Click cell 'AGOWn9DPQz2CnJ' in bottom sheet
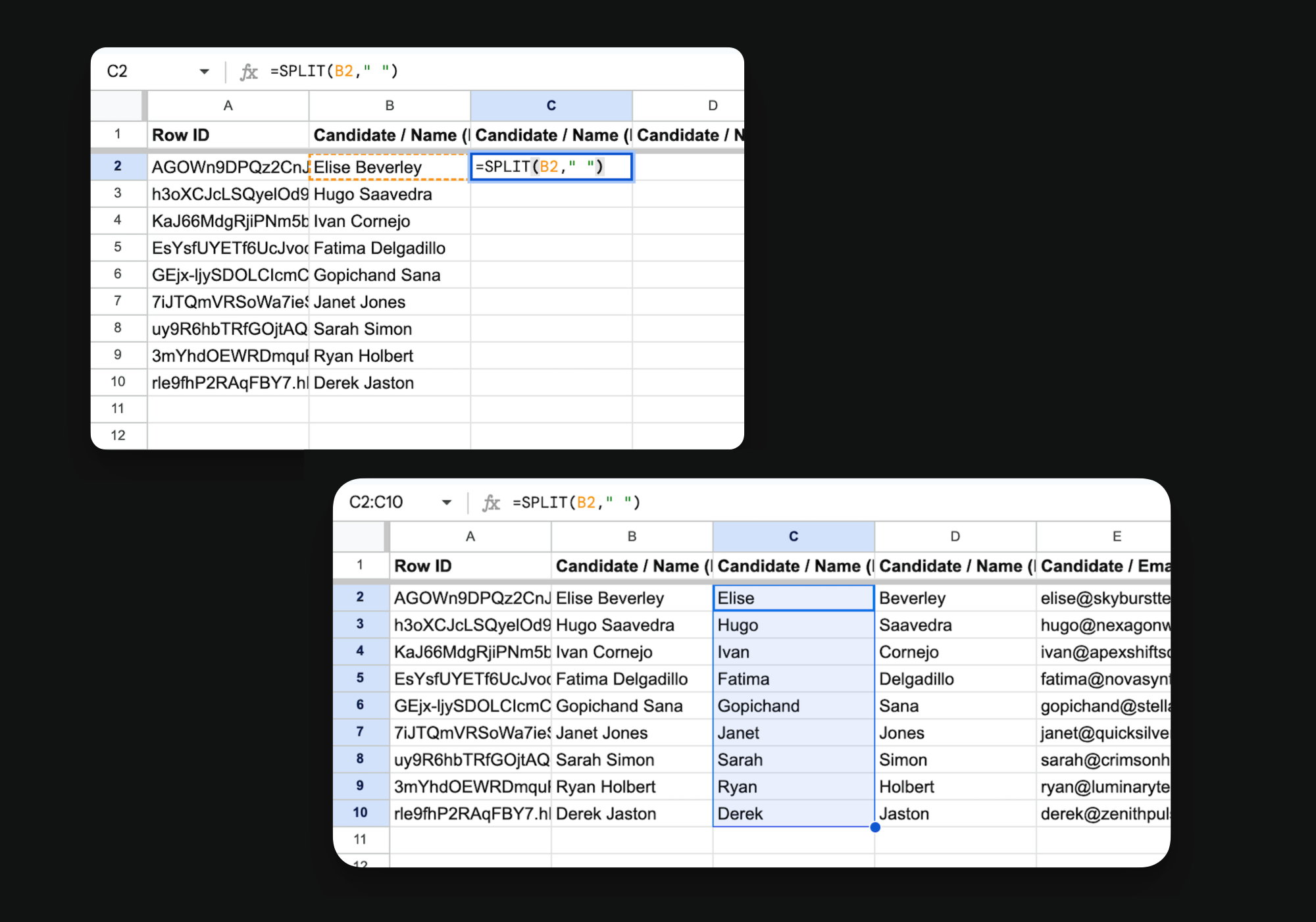 coord(470,598)
